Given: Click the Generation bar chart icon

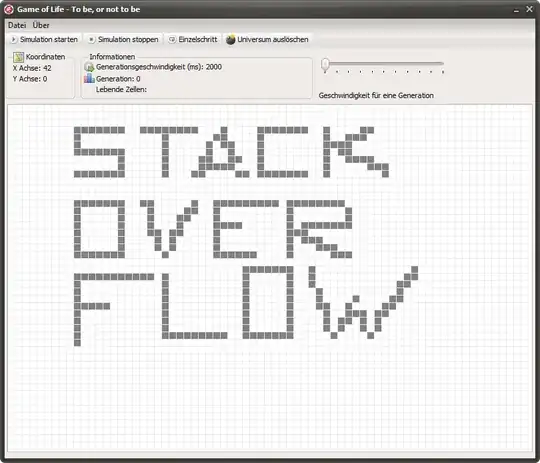Looking at the screenshot, I should [x=89, y=78].
